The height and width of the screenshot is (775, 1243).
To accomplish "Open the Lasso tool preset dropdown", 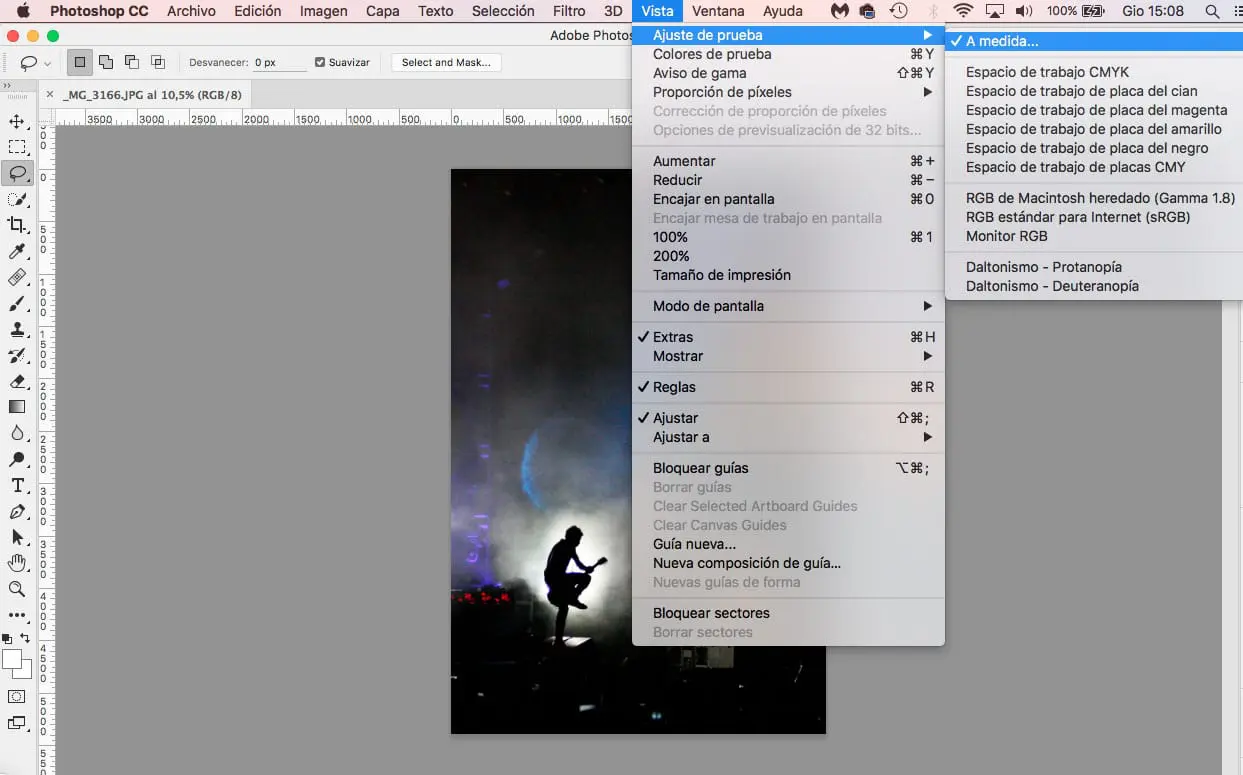I will pos(34,62).
